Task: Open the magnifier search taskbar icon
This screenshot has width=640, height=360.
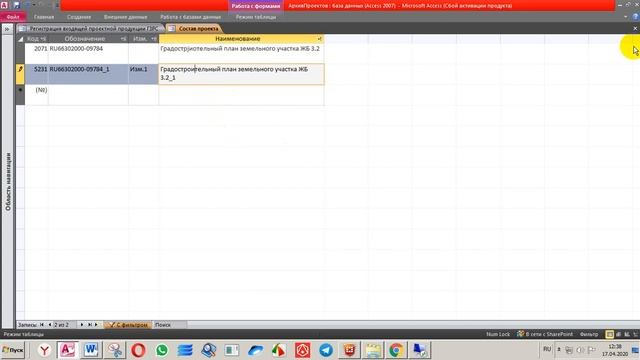Action: click(209, 350)
